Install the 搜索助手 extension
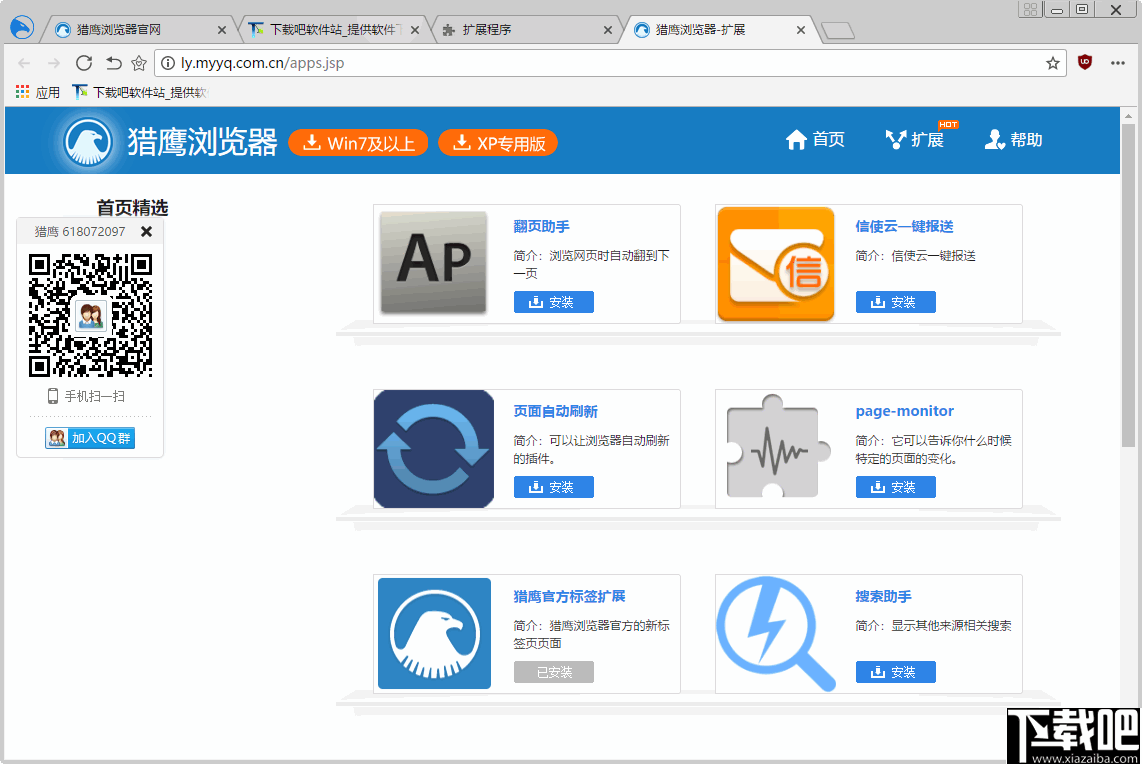The height and width of the screenshot is (764, 1142). pyautogui.click(x=896, y=672)
